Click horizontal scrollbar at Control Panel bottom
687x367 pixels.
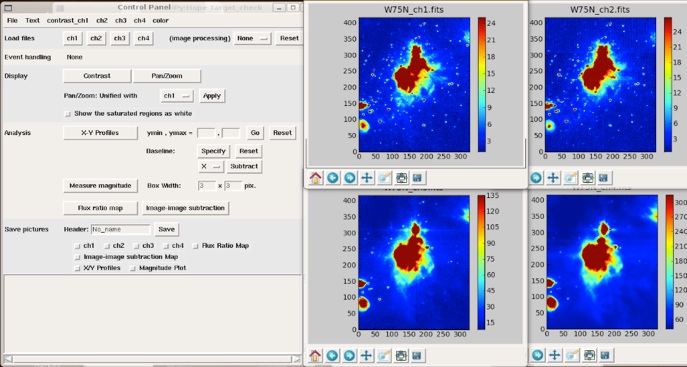point(151,359)
